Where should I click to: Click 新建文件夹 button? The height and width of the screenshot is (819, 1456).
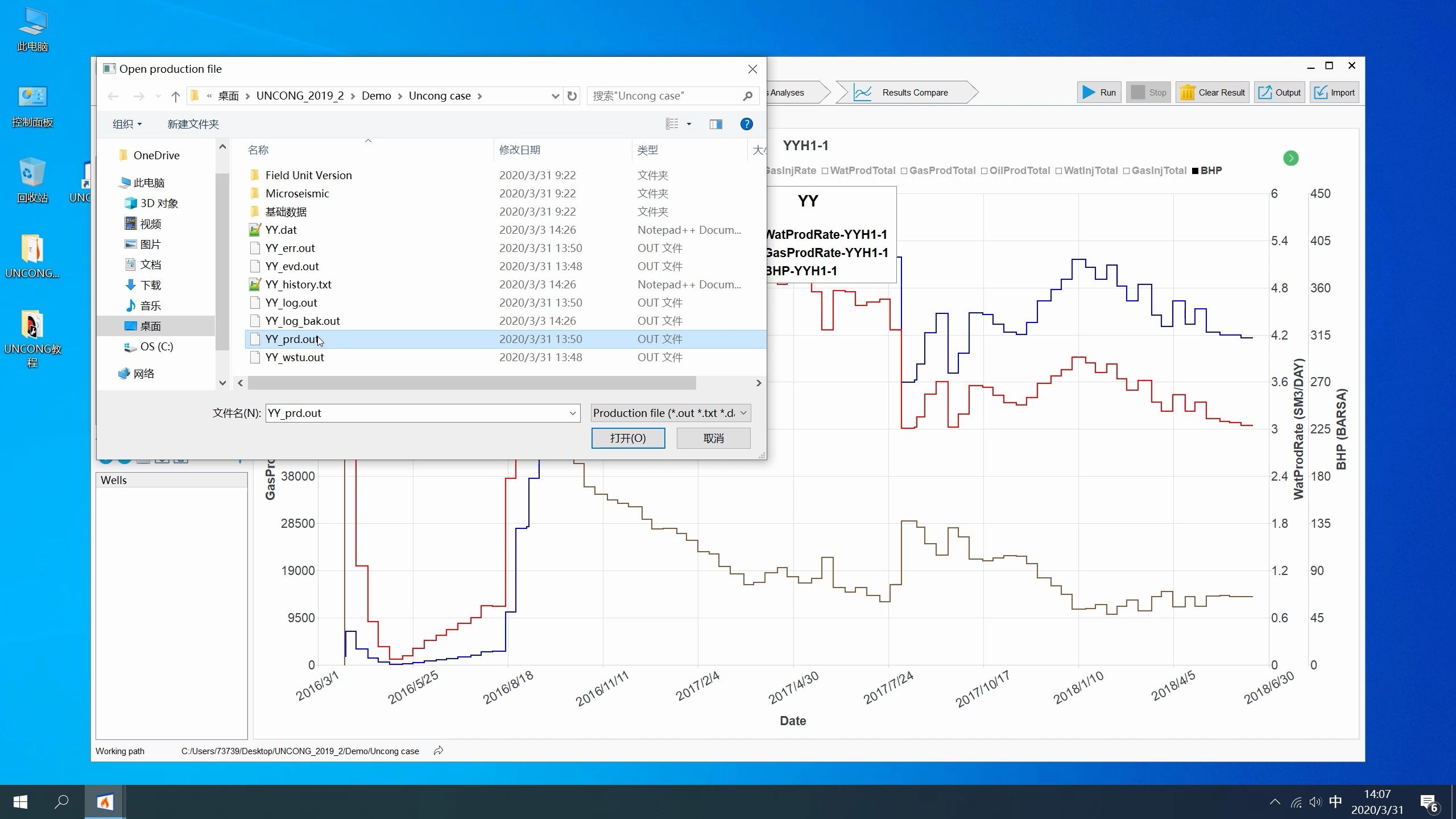193,124
